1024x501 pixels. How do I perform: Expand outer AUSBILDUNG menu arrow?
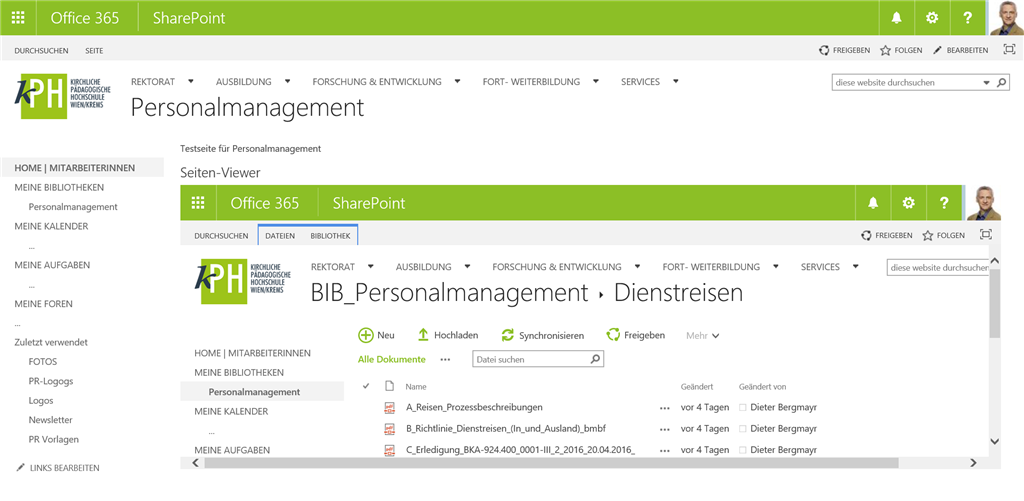(287, 82)
